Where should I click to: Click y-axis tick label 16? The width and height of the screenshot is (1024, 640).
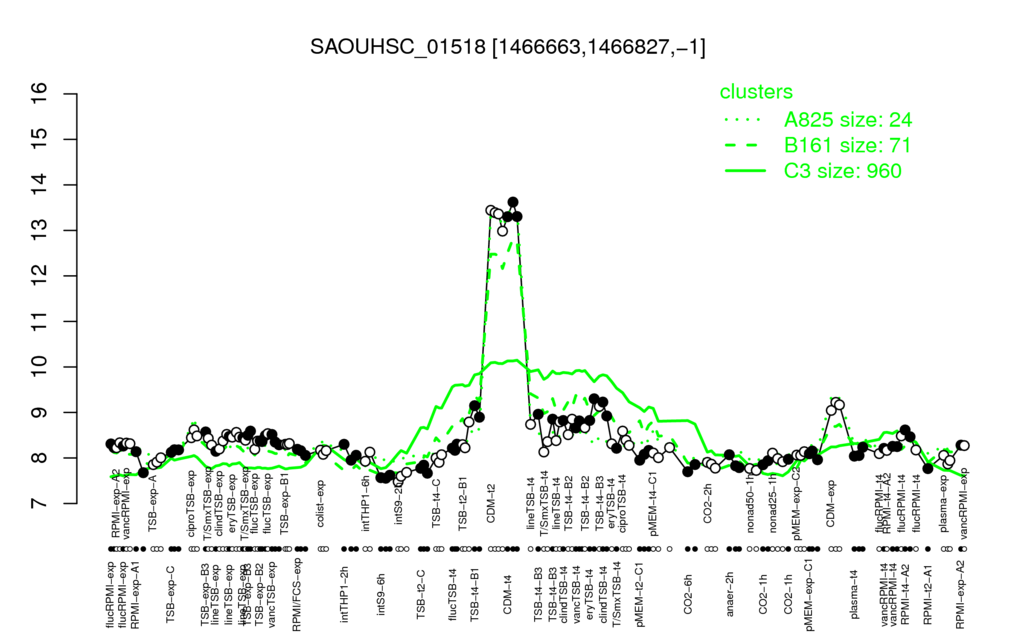pos(39,94)
